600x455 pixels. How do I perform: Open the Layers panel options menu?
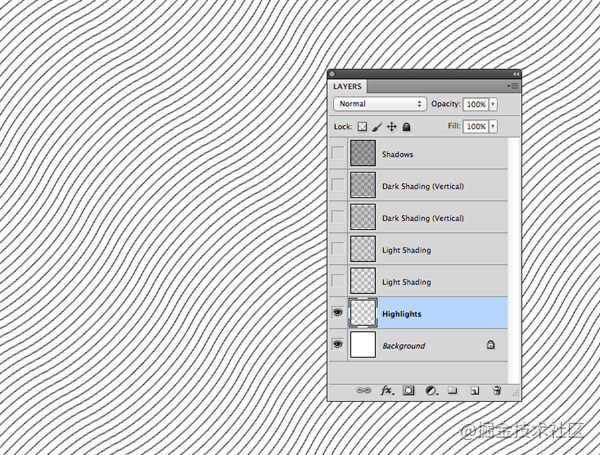(x=513, y=86)
